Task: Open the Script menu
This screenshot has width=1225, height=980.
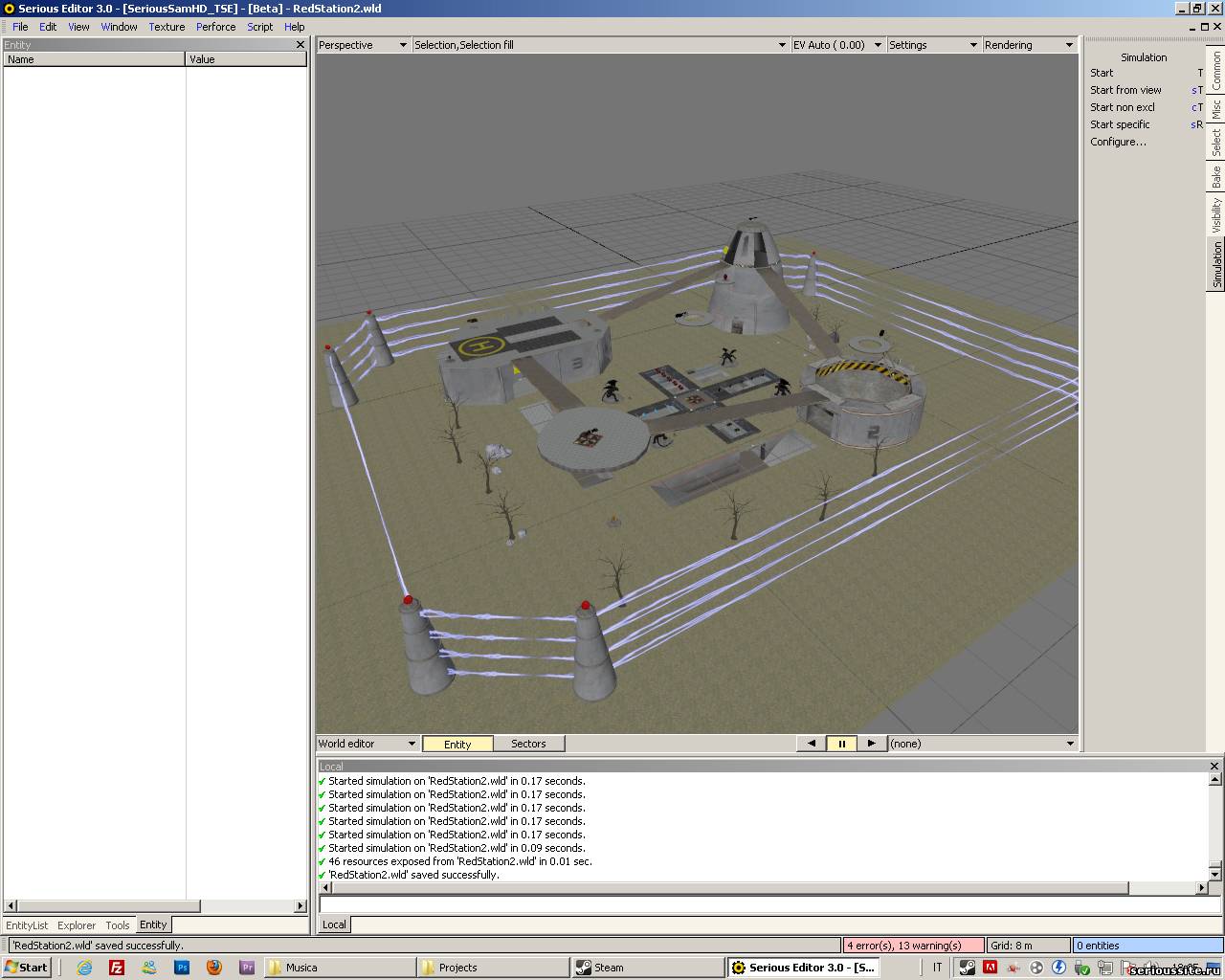Action: point(260,27)
